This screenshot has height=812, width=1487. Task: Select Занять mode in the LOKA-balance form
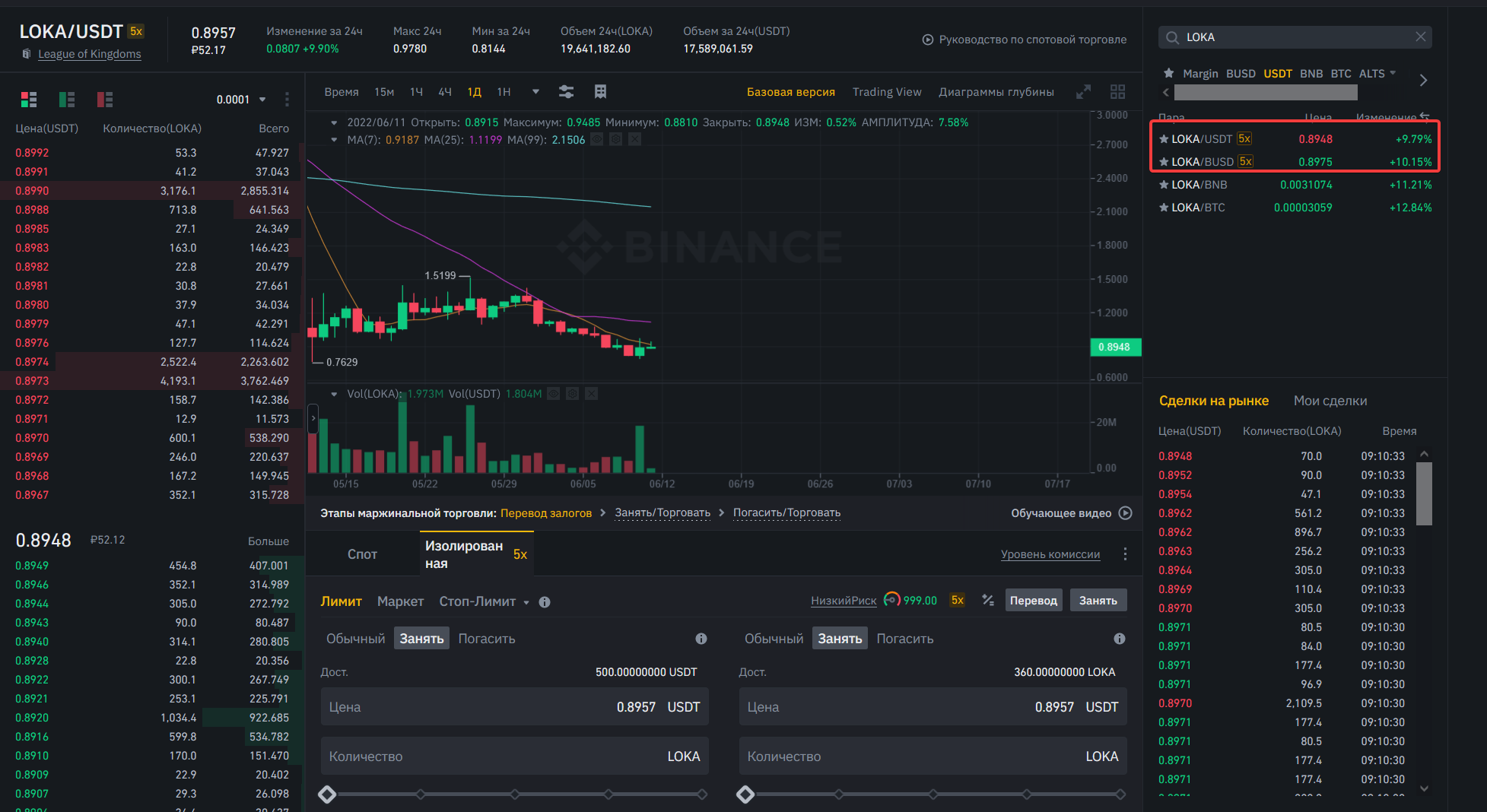click(x=840, y=639)
